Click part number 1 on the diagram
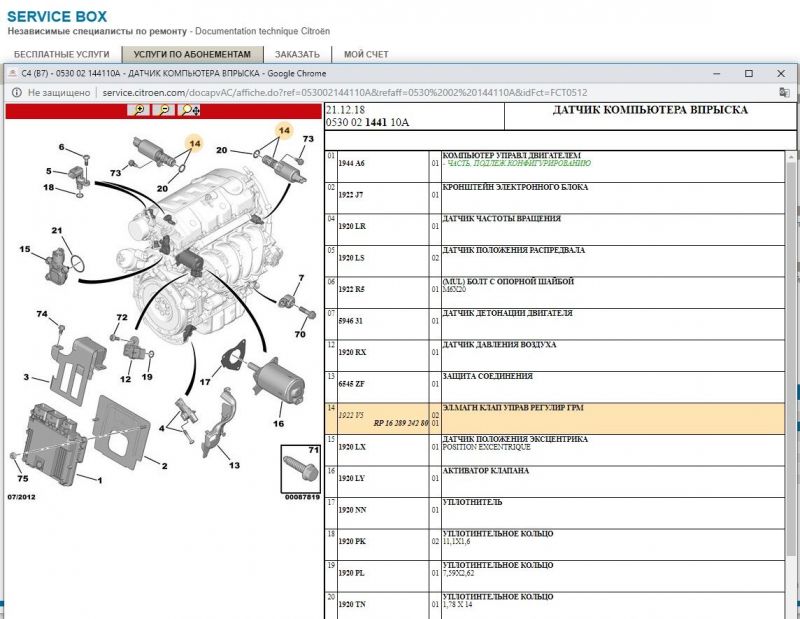 click(98, 481)
